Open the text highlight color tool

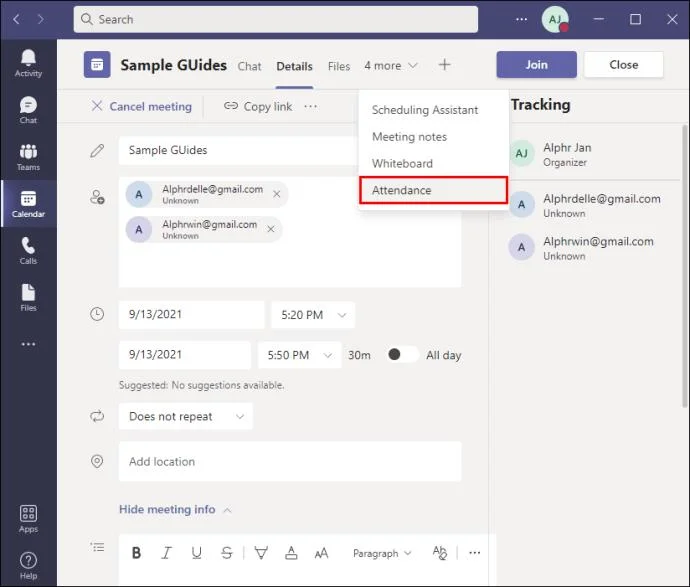pos(261,553)
